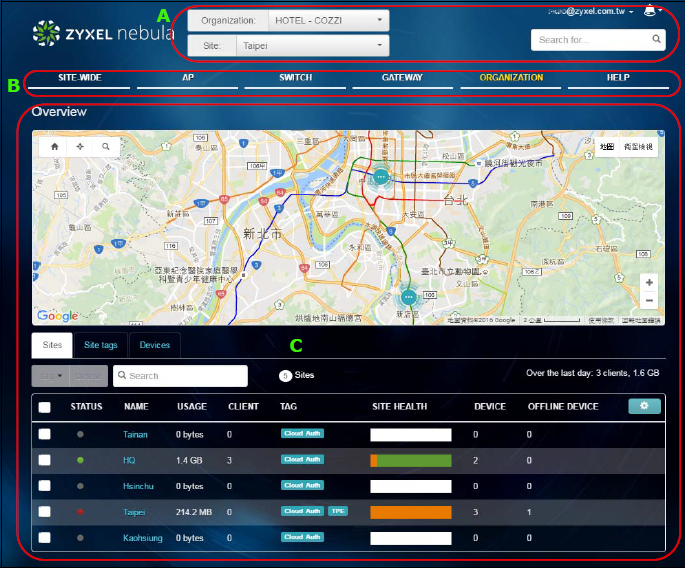Toggle the select-all checkbox in table header
This screenshot has height=568, width=685.
coord(45,407)
